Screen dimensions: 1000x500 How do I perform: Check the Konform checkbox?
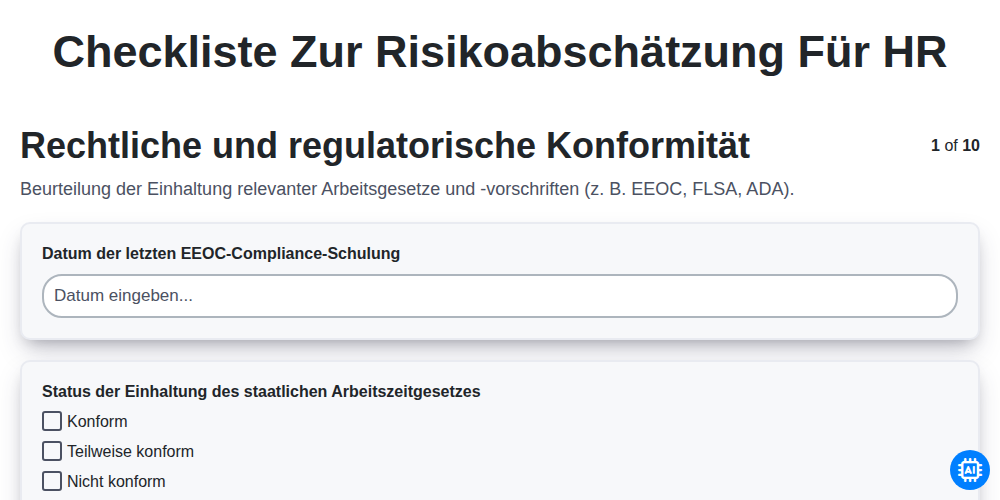tap(52, 422)
